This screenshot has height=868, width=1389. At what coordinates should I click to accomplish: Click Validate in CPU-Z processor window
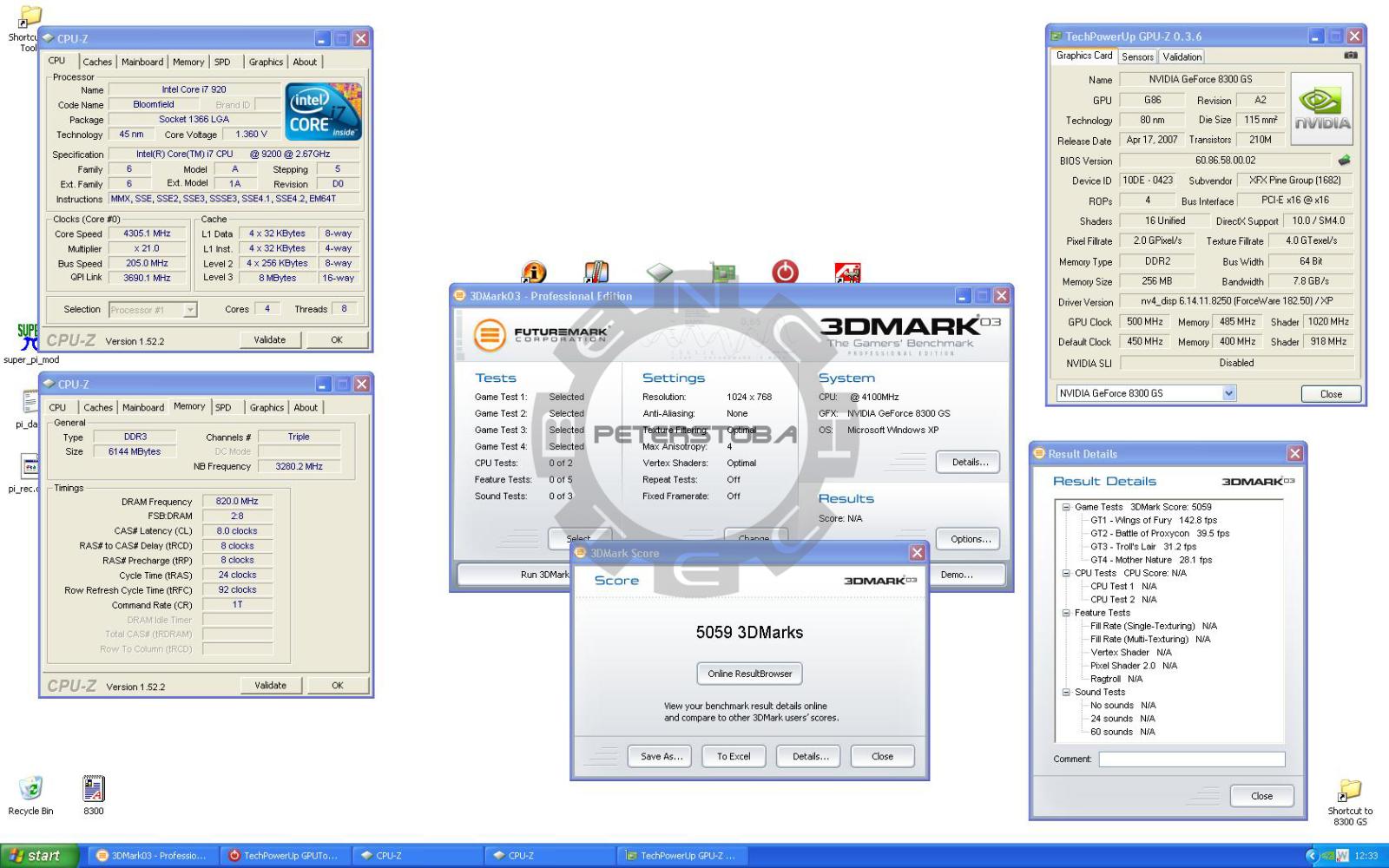click(270, 340)
